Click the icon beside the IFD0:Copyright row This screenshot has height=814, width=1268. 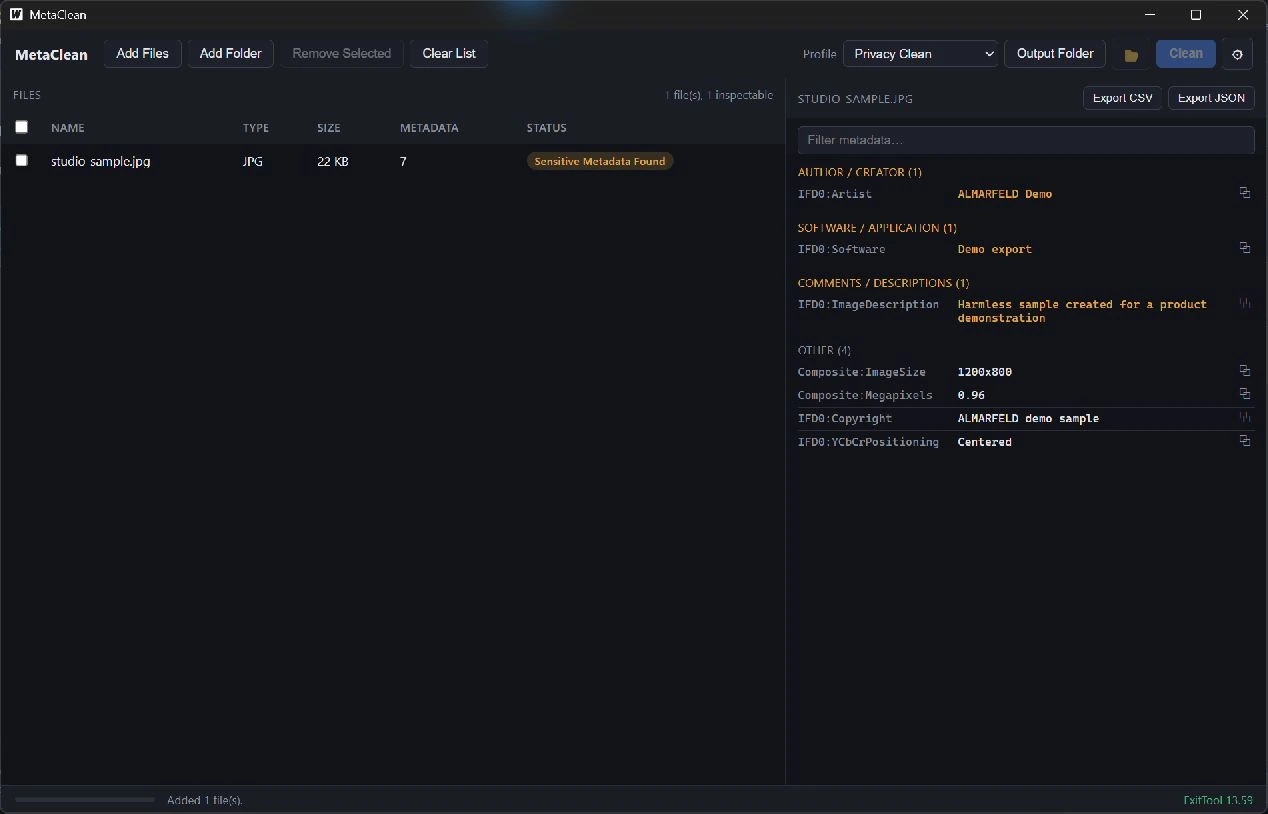coord(1245,417)
